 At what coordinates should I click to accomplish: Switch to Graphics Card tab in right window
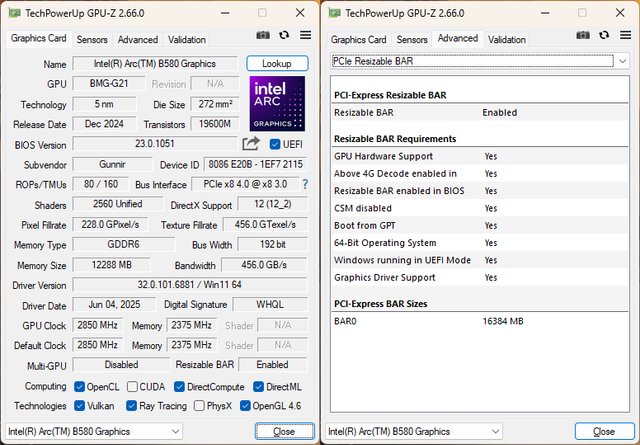pyautogui.click(x=359, y=40)
